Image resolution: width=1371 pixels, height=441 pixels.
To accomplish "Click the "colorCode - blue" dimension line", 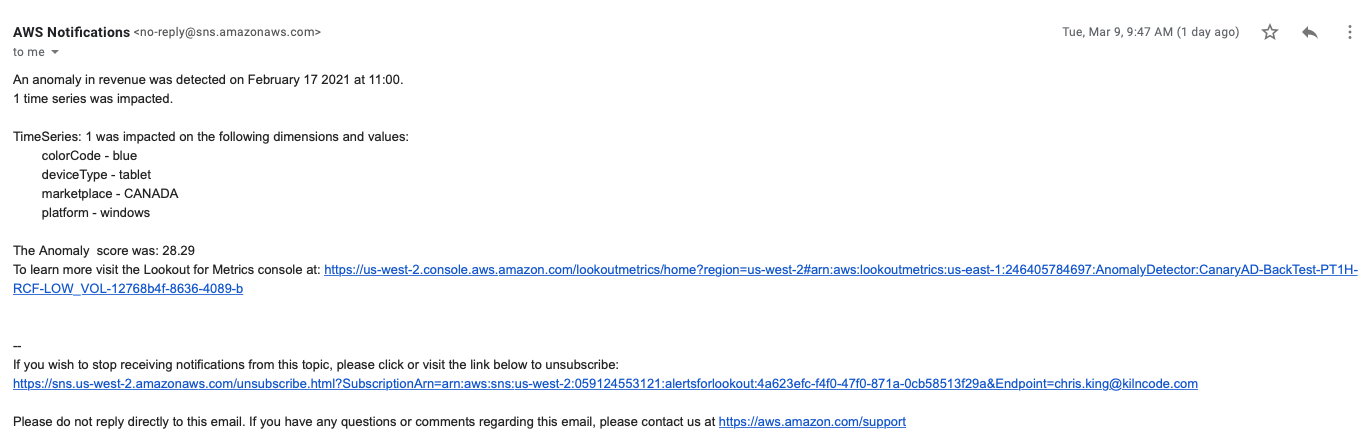I will coord(89,156).
